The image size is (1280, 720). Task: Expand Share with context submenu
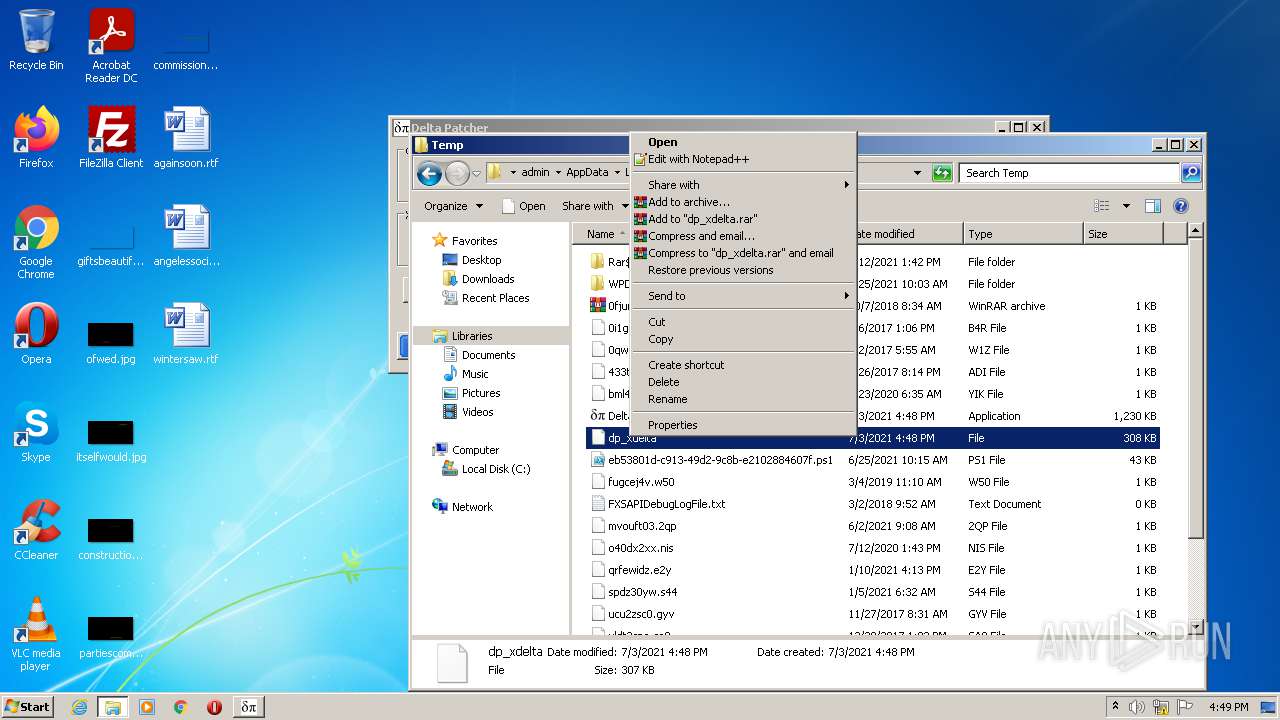(742, 185)
